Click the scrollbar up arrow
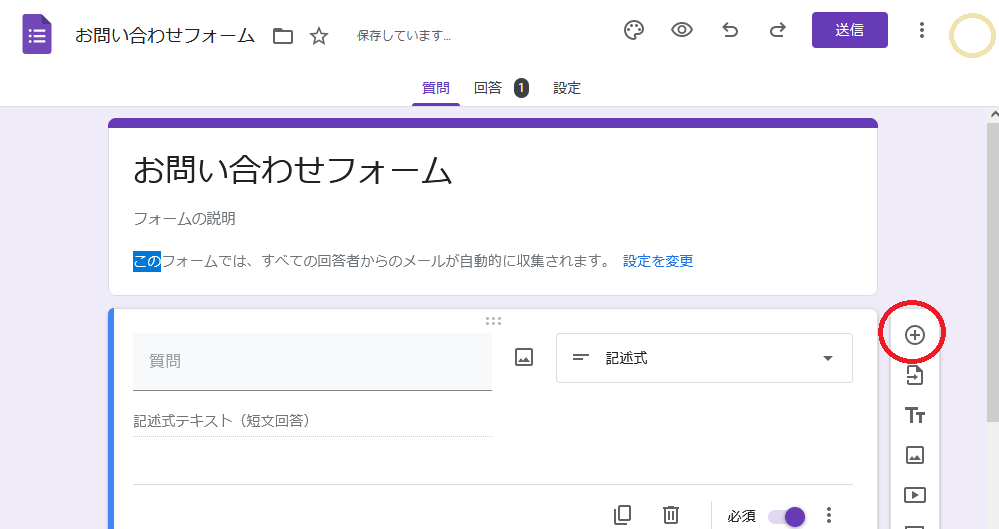Image resolution: width=999 pixels, height=529 pixels. point(993,115)
